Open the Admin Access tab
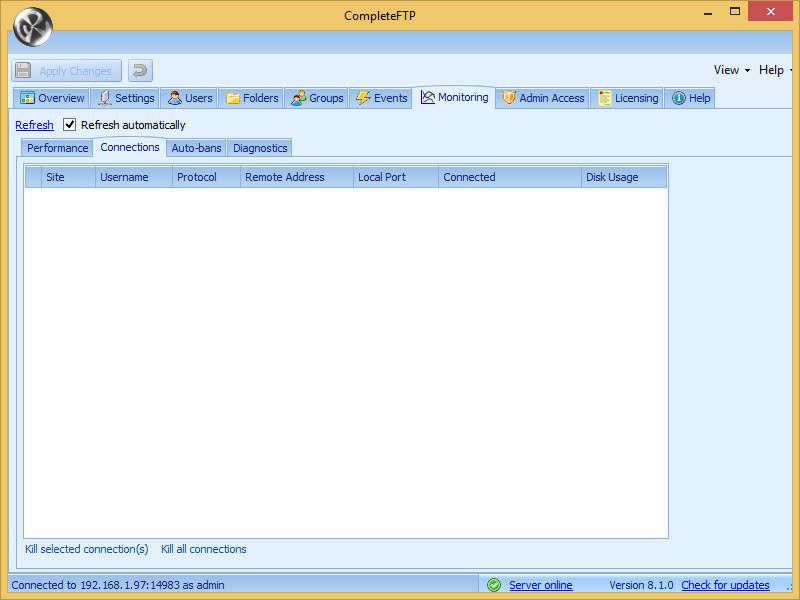The height and width of the screenshot is (600, 800). click(x=543, y=98)
